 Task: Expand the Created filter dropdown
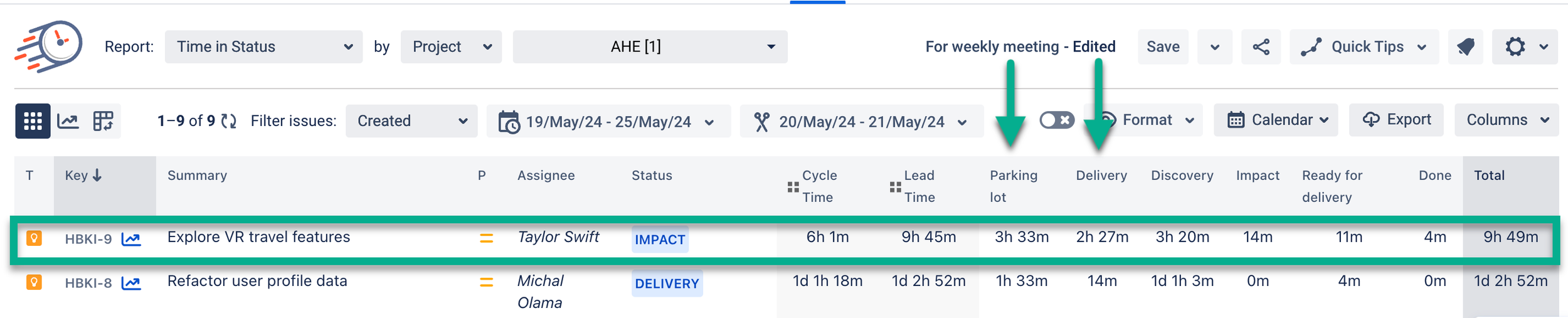click(411, 121)
